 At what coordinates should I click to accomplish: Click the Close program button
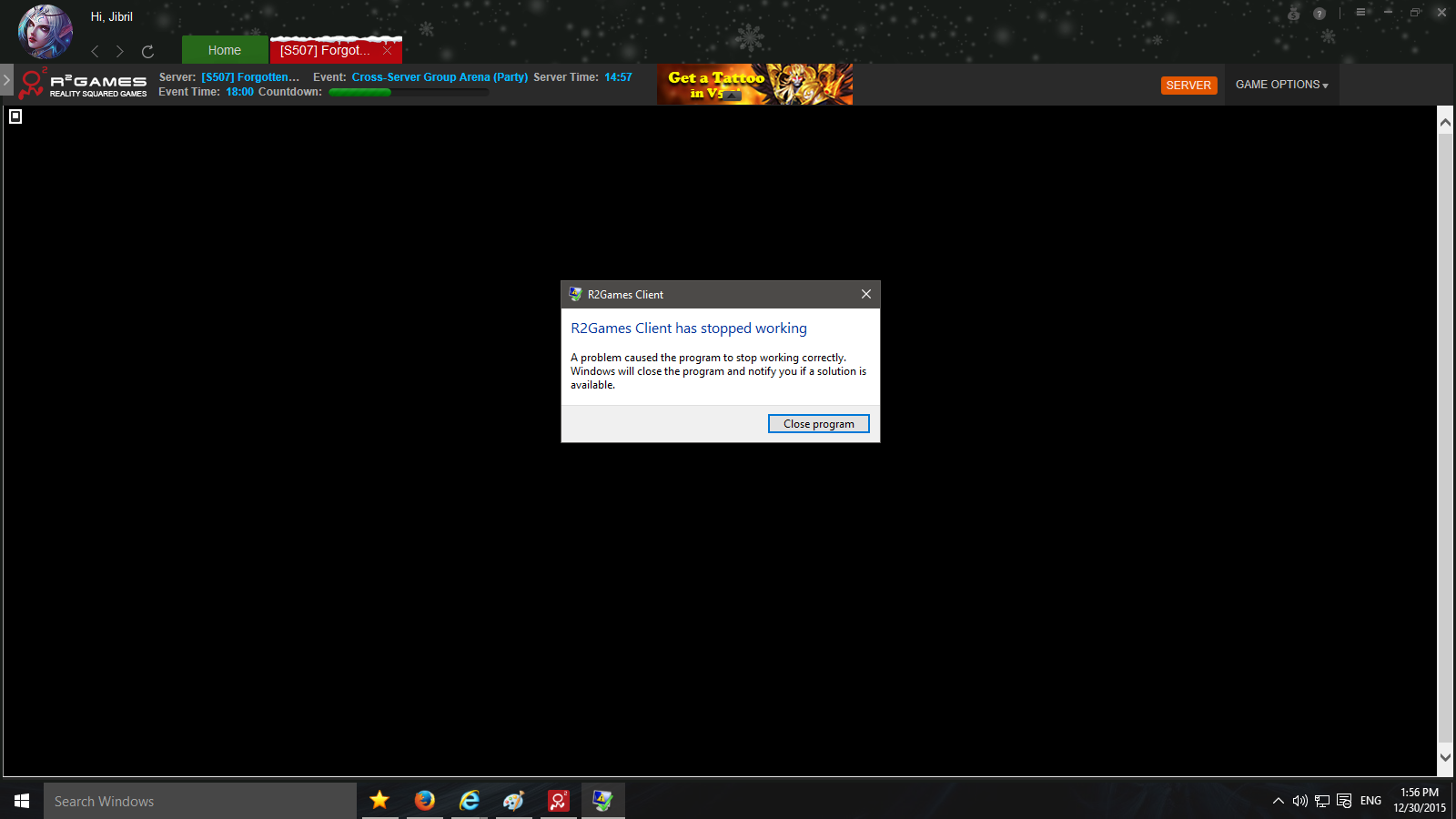(818, 424)
